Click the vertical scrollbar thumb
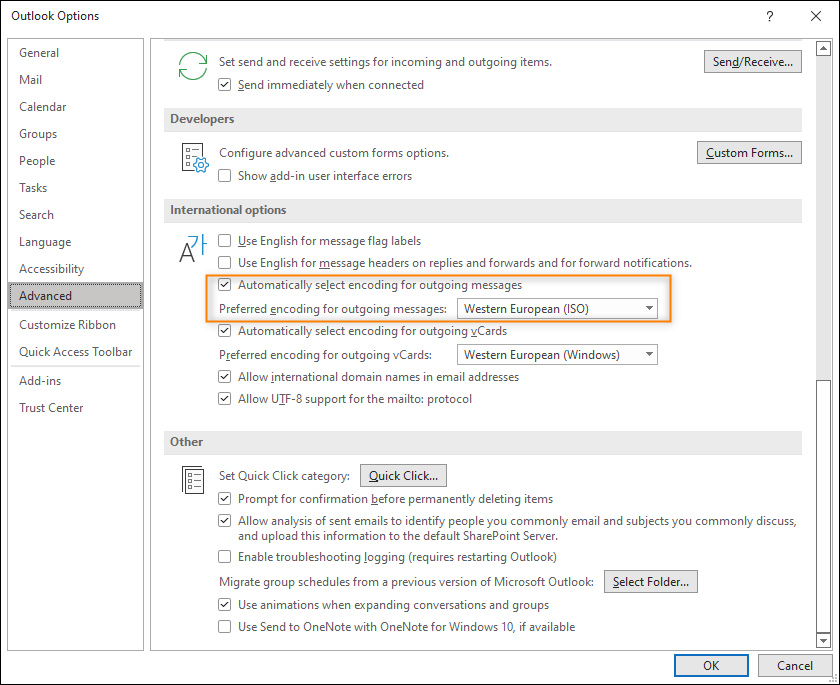 pyautogui.click(x=823, y=506)
